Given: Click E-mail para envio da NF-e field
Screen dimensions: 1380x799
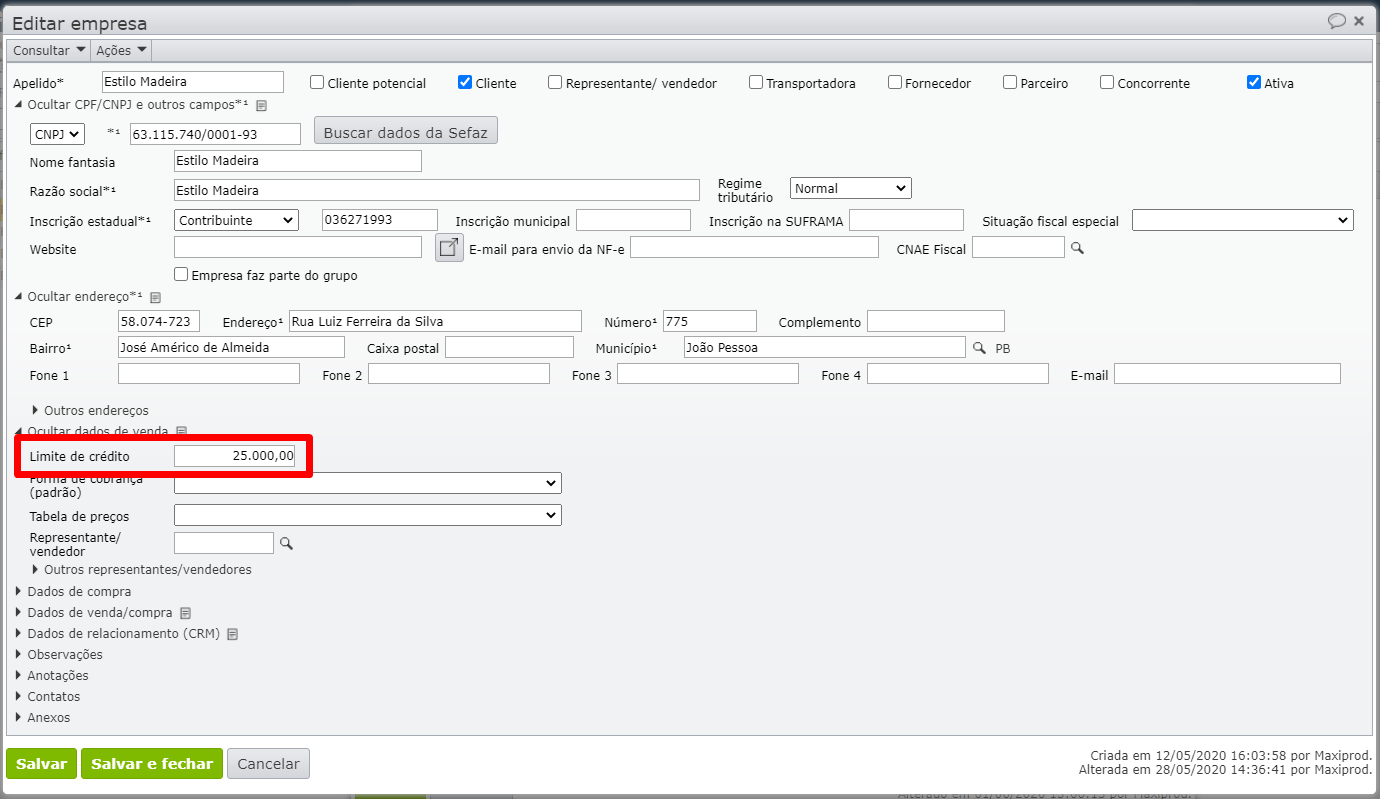Looking at the screenshot, I should 754,247.
